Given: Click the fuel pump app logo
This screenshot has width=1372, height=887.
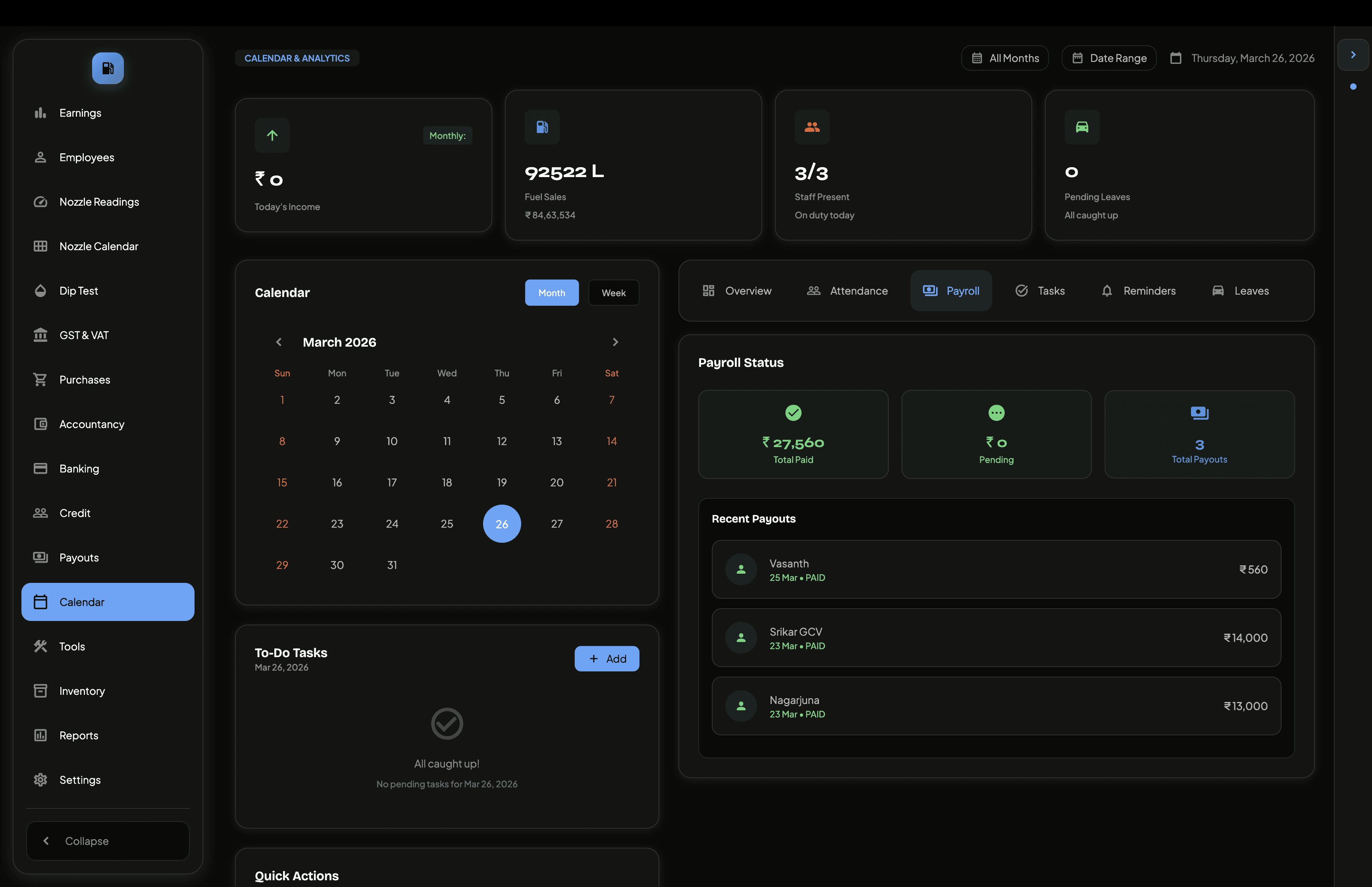Looking at the screenshot, I should pyautogui.click(x=108, y=69).
